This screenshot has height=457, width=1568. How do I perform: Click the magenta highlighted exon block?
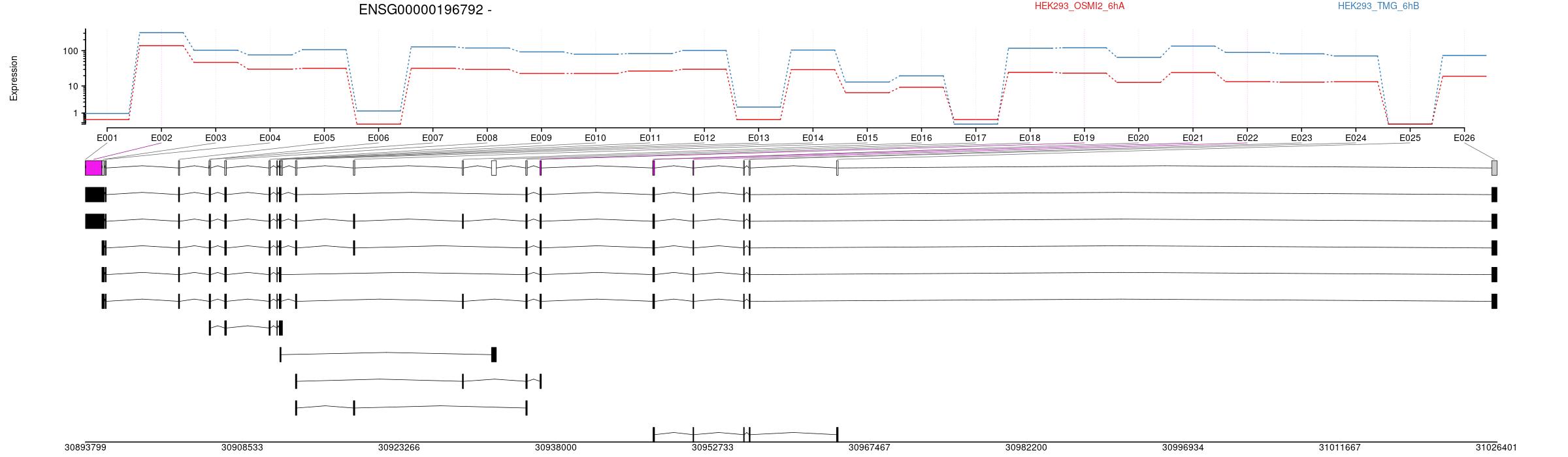[93, 168]
